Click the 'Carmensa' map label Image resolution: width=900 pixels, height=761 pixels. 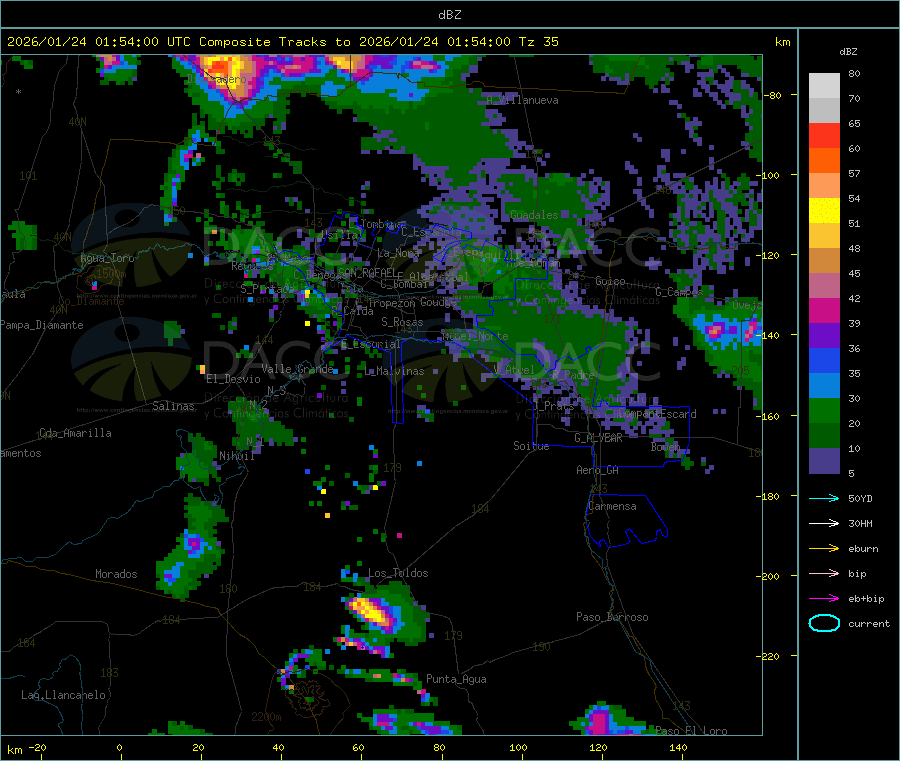click(x=612, y=506)
